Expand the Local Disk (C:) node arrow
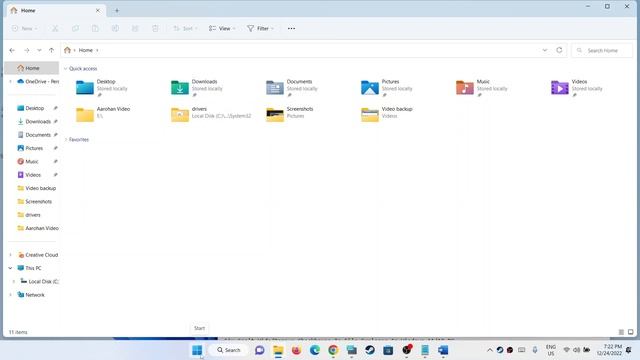Viewport: 640px width, 360px height. point(13,282)
